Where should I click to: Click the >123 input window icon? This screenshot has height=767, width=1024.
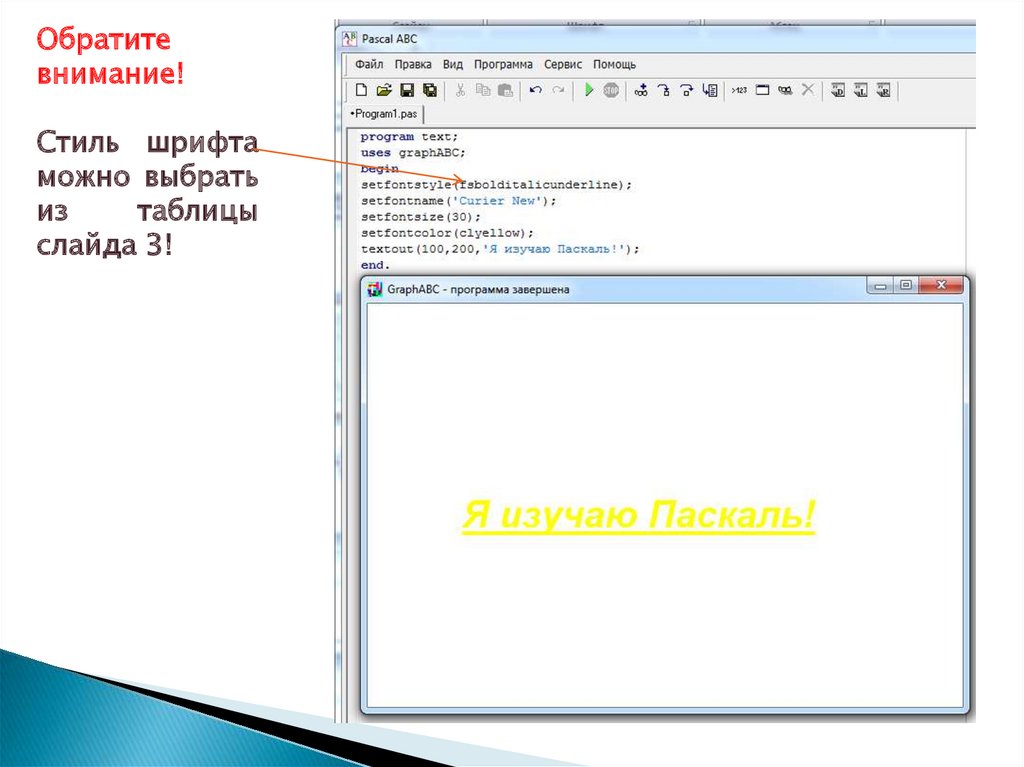(739, 90)
